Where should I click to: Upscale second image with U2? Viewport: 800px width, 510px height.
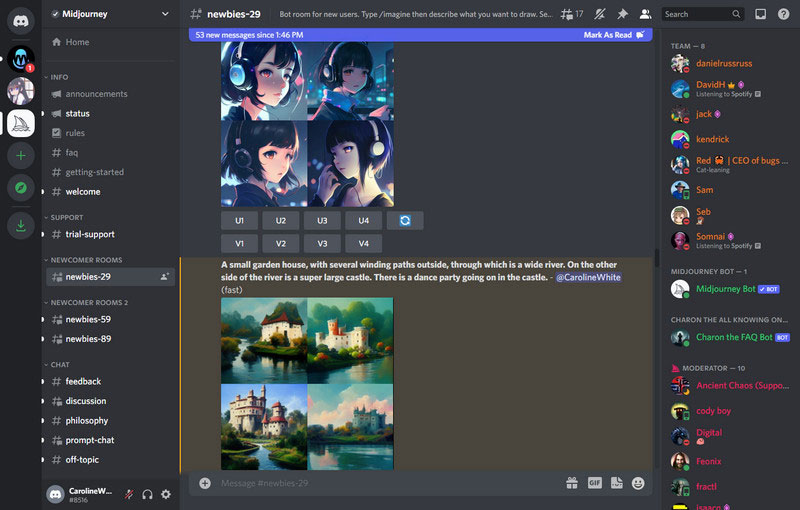[x=281, y=221]
